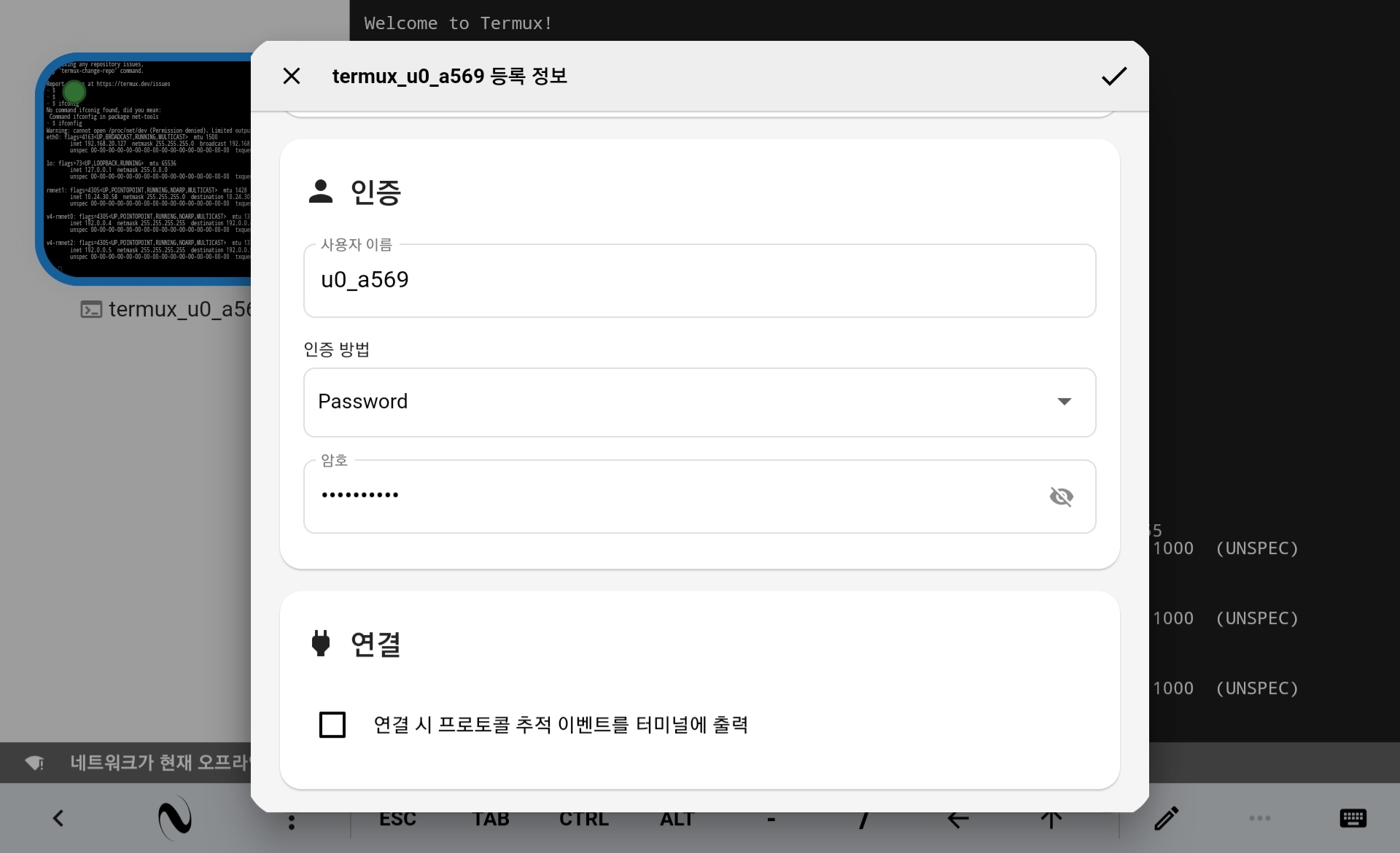Open the app logo menu icon

coord(175,818)
